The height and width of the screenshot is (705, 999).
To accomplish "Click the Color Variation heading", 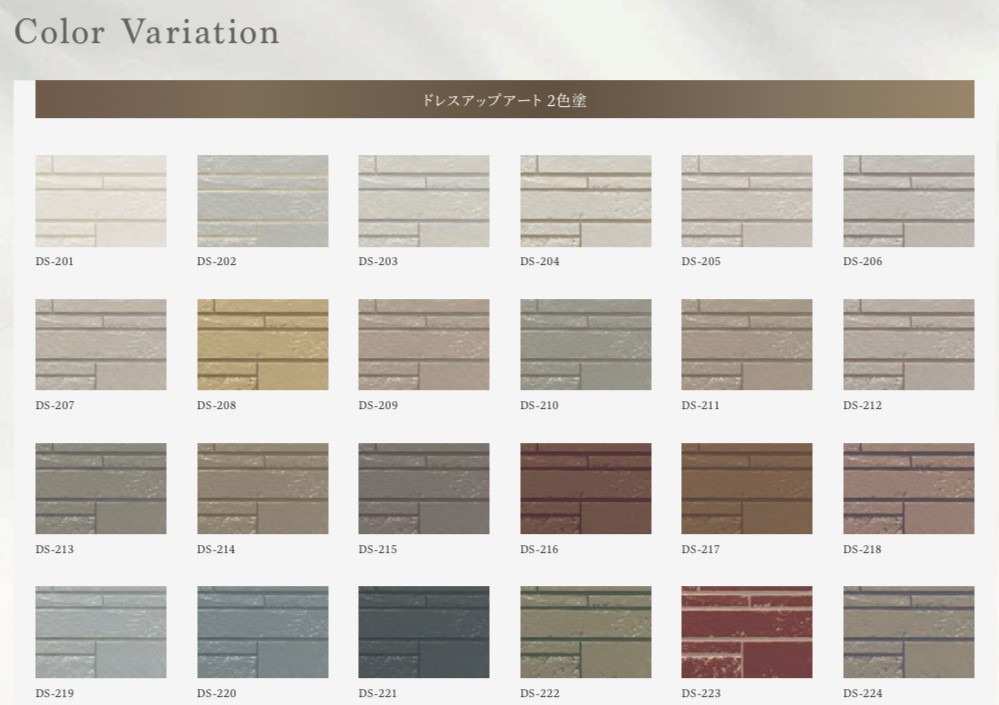I will point(147,32).
